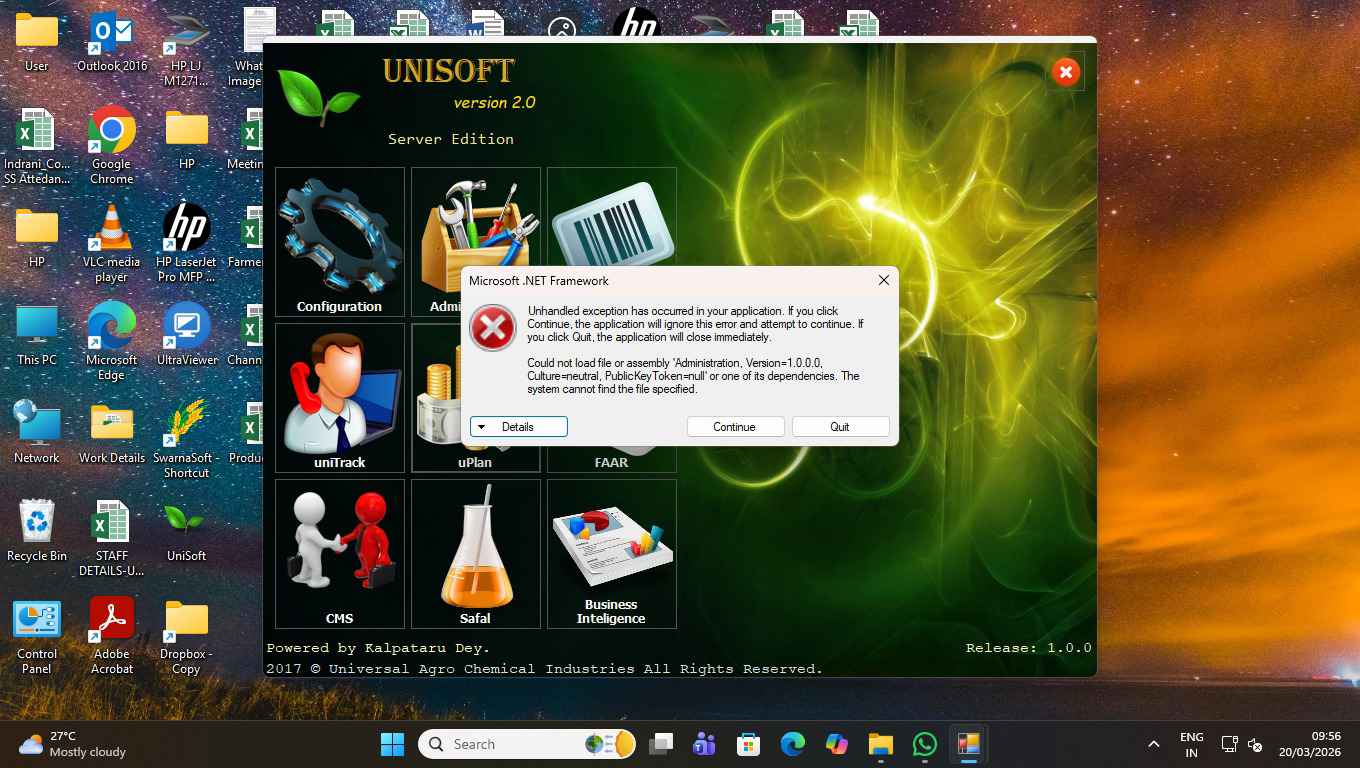Click Quit to close the application
Viewport: 1360px width, 768px height.
840,427
